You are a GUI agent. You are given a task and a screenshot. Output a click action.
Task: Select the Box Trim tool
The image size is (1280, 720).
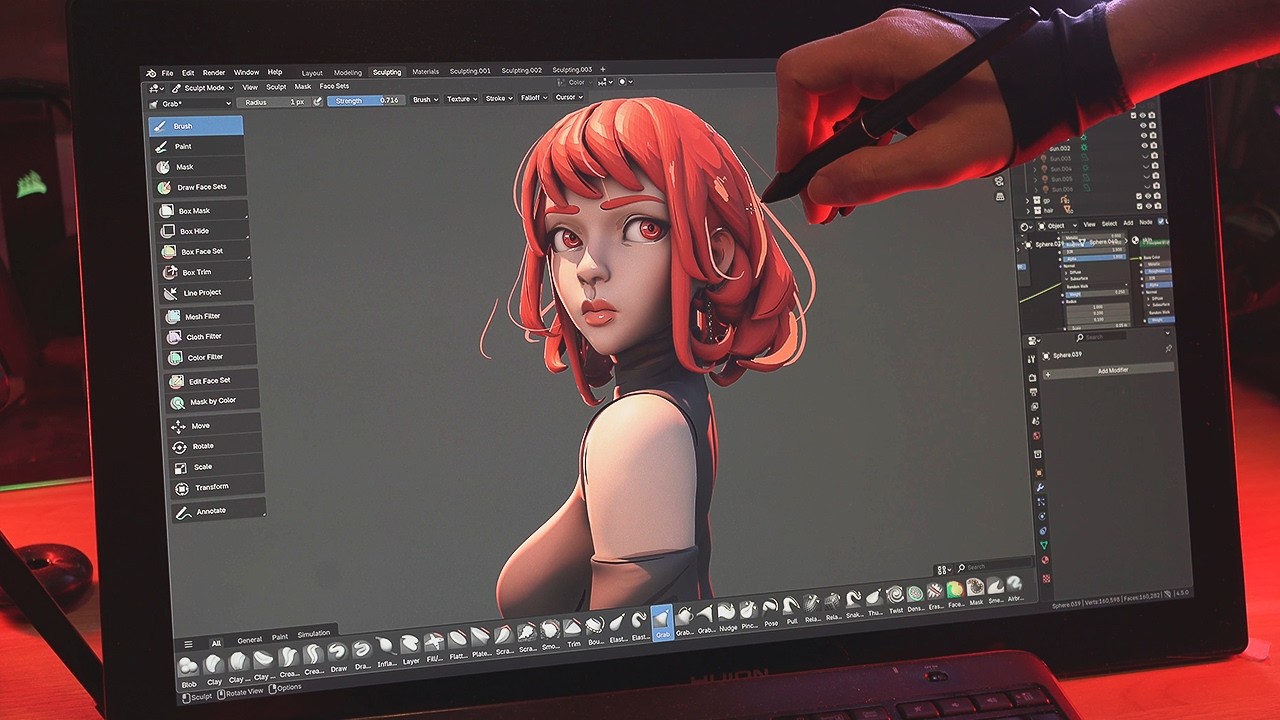pos(204,272)
